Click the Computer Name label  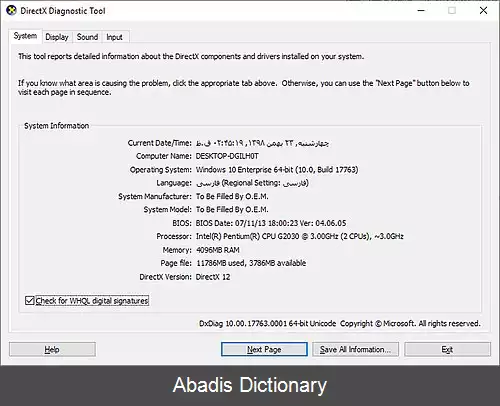(164, 156)
